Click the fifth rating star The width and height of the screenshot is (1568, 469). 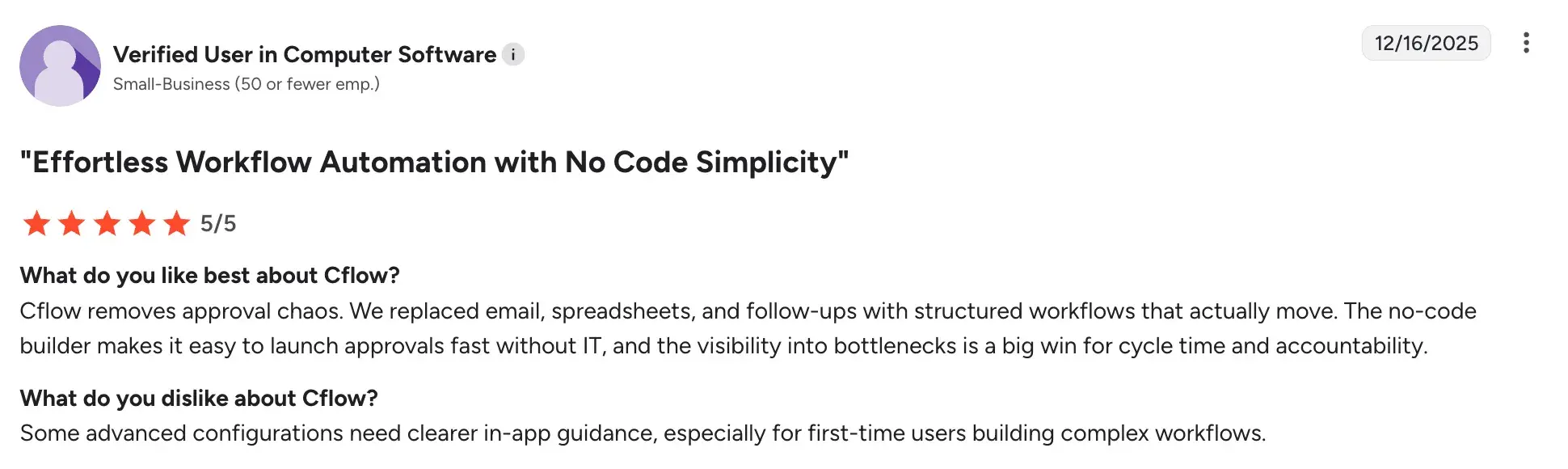(x=177, y=223)
